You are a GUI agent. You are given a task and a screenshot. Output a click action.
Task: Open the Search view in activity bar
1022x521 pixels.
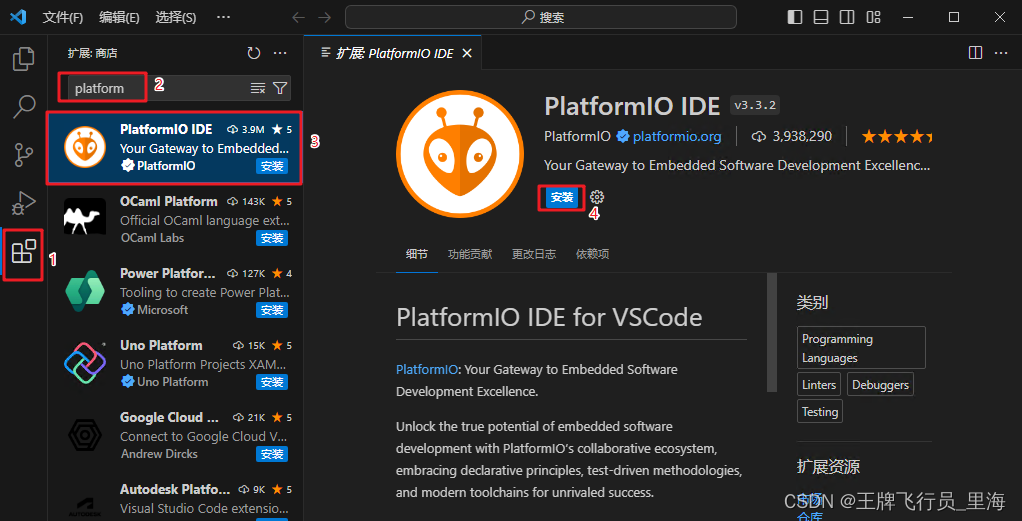tap(23, 107)
